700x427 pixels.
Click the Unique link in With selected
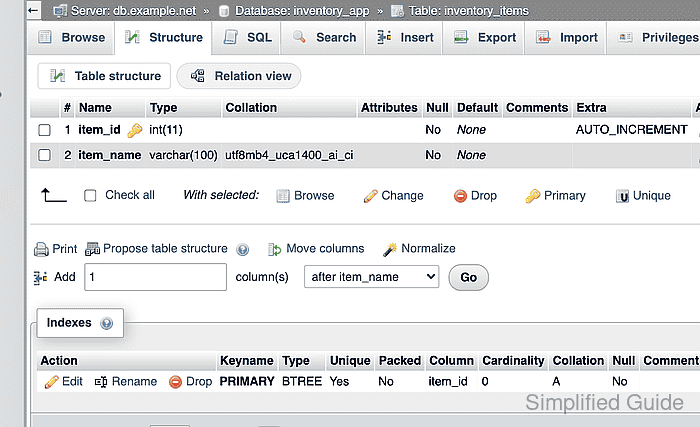tap(651, 196)
